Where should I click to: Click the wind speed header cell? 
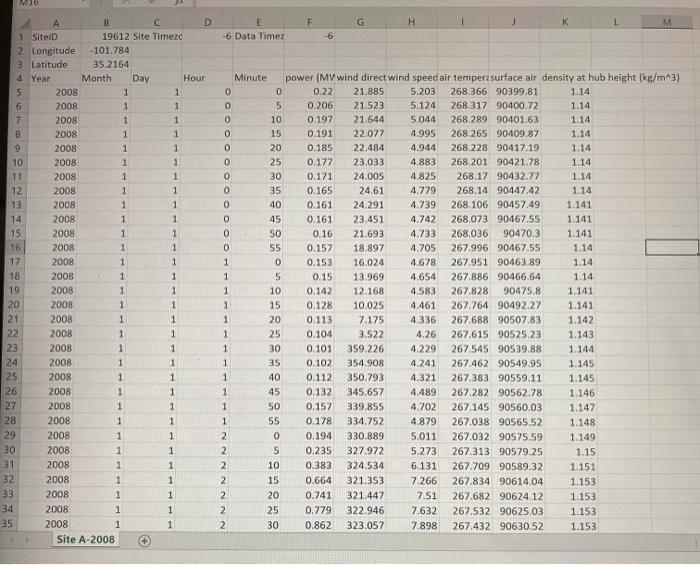(x=412, y=78)
